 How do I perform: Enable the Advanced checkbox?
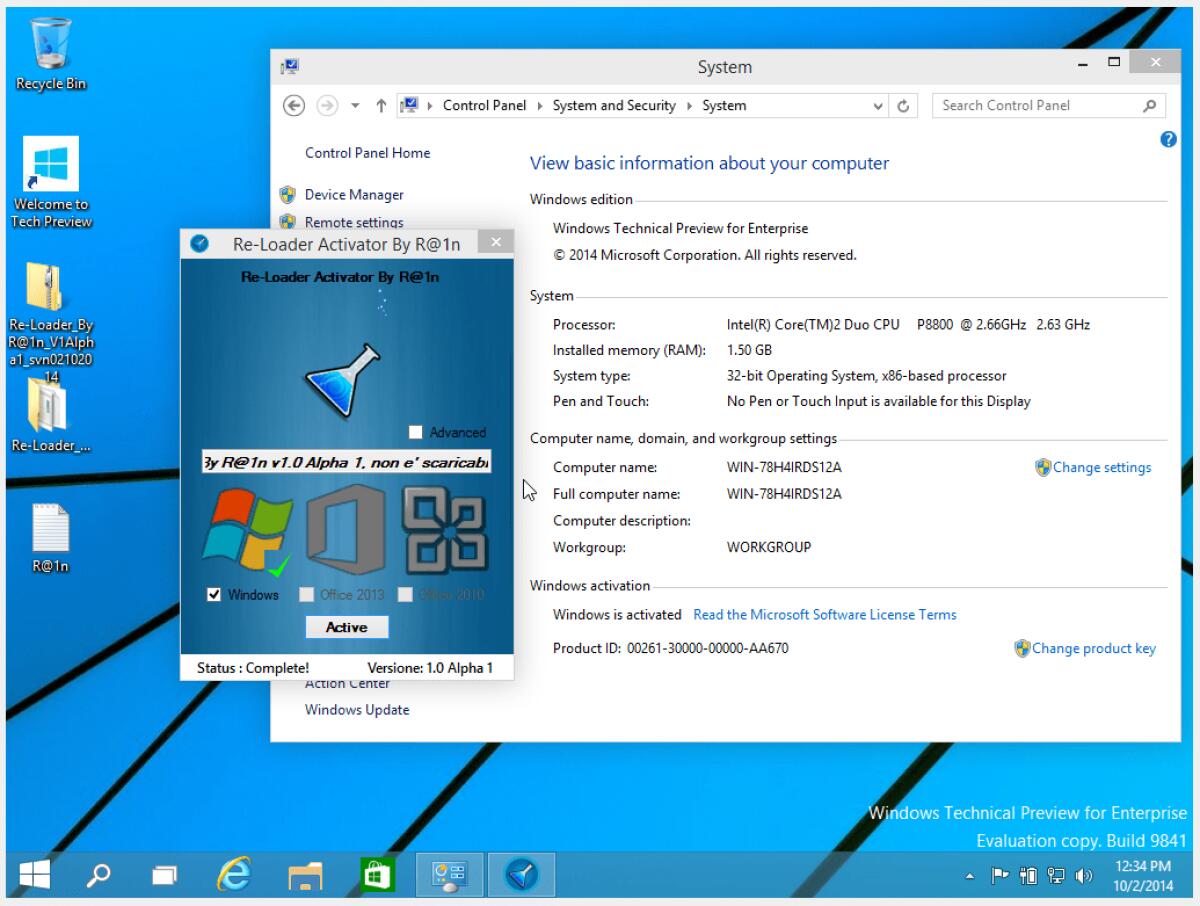pyautogui.click(x=415, y=432)
